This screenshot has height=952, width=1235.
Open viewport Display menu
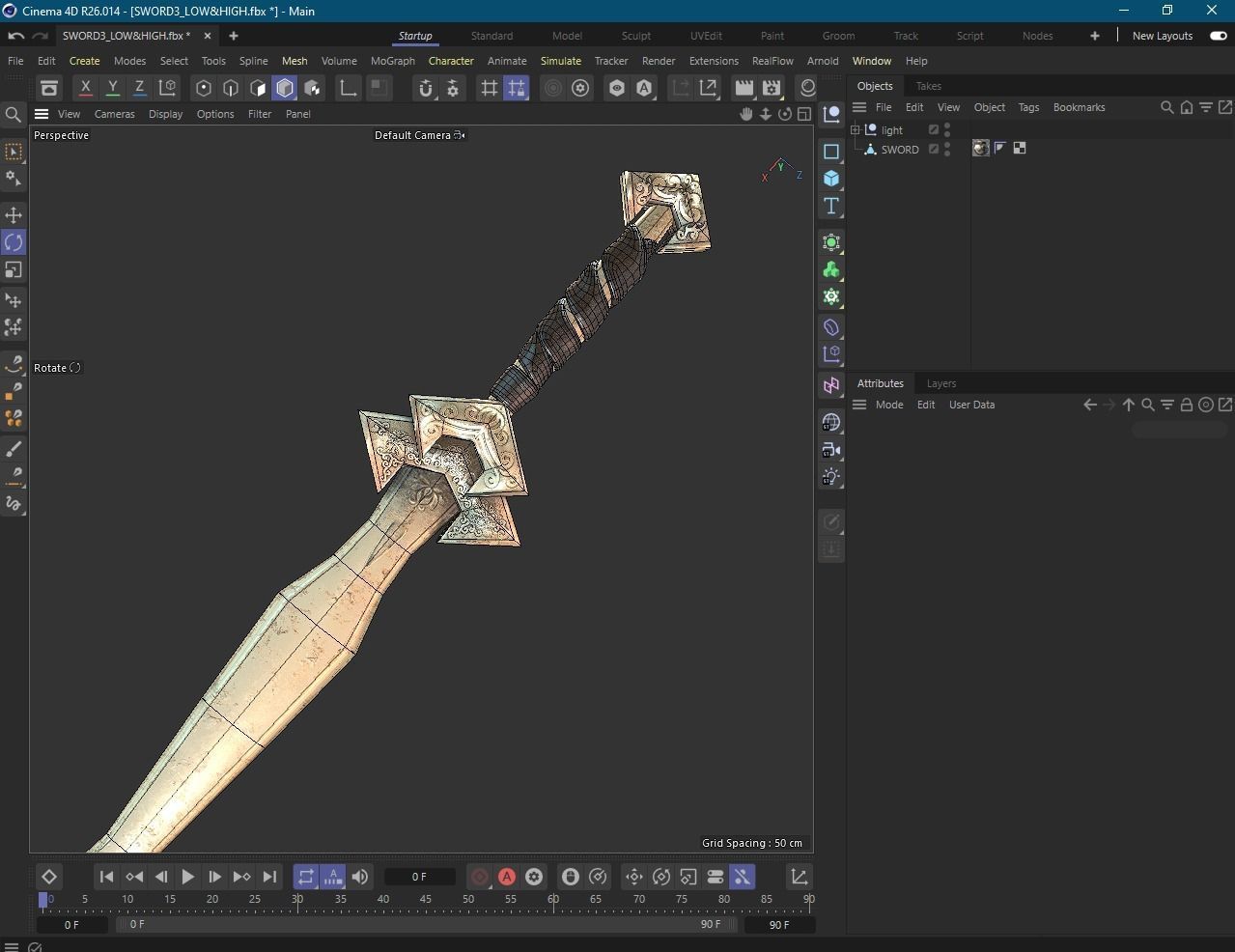pos(165,114)
